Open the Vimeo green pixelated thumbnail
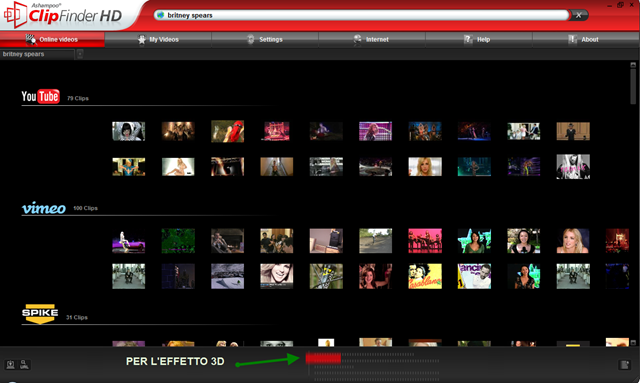Screen dimensions: 640x383 (178, 241)
